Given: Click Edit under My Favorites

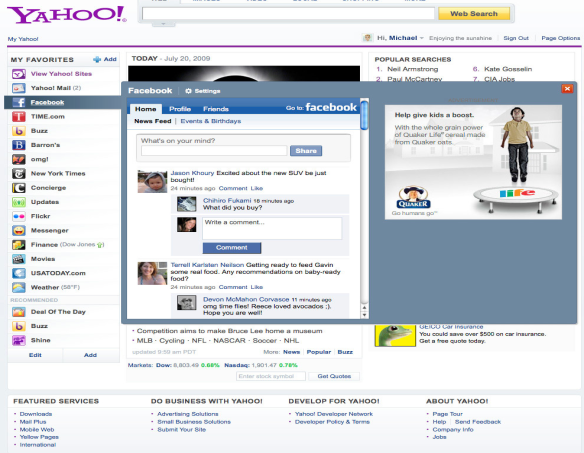Looking at the screenshot, I should point(35,355).
